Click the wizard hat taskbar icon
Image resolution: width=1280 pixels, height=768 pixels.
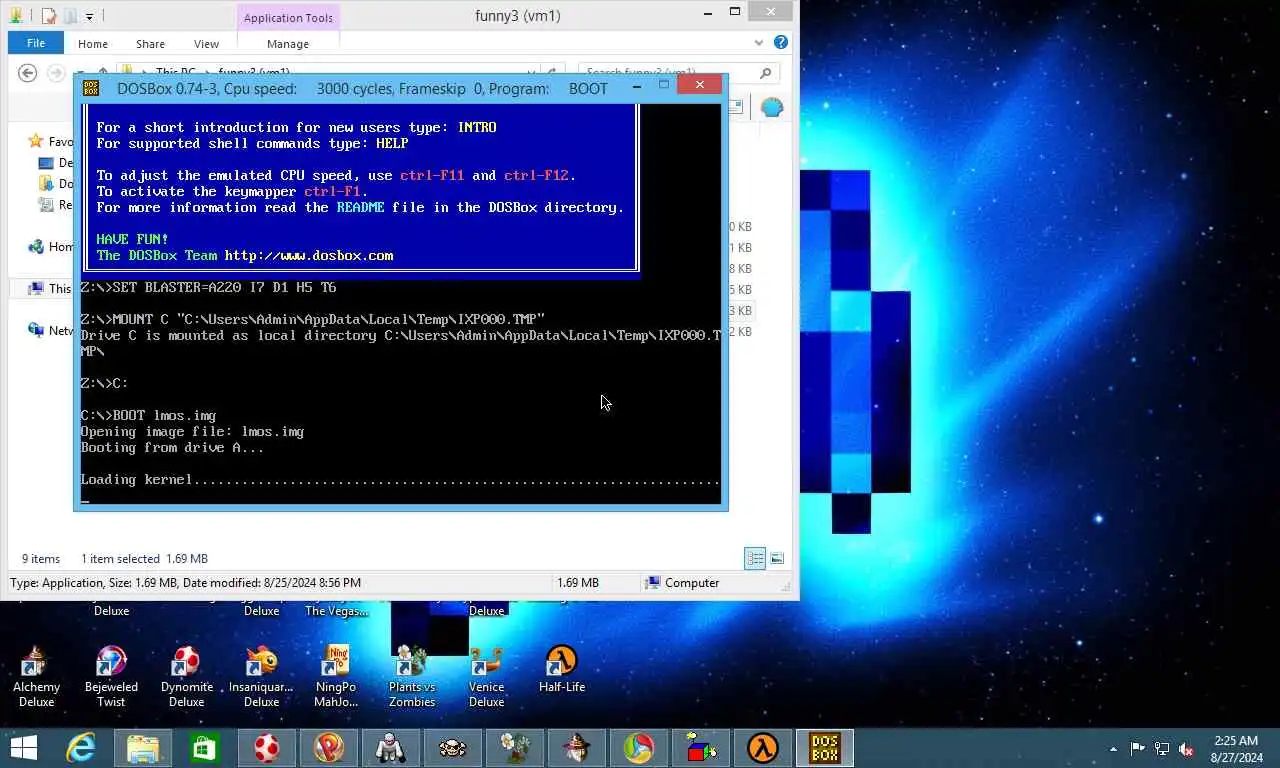pos(576,748)
